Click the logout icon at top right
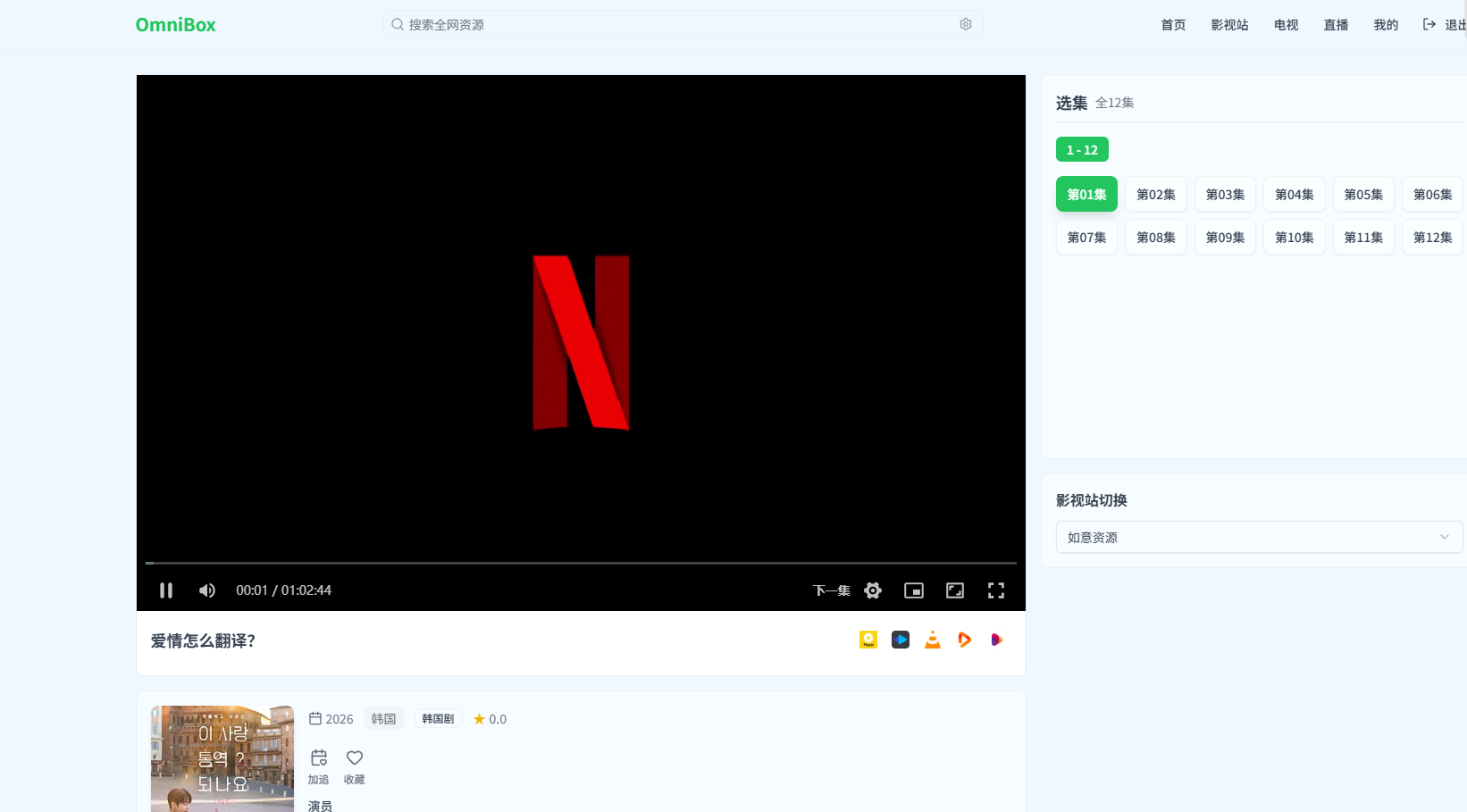1467x812 pixels. tap(1427, 24)
